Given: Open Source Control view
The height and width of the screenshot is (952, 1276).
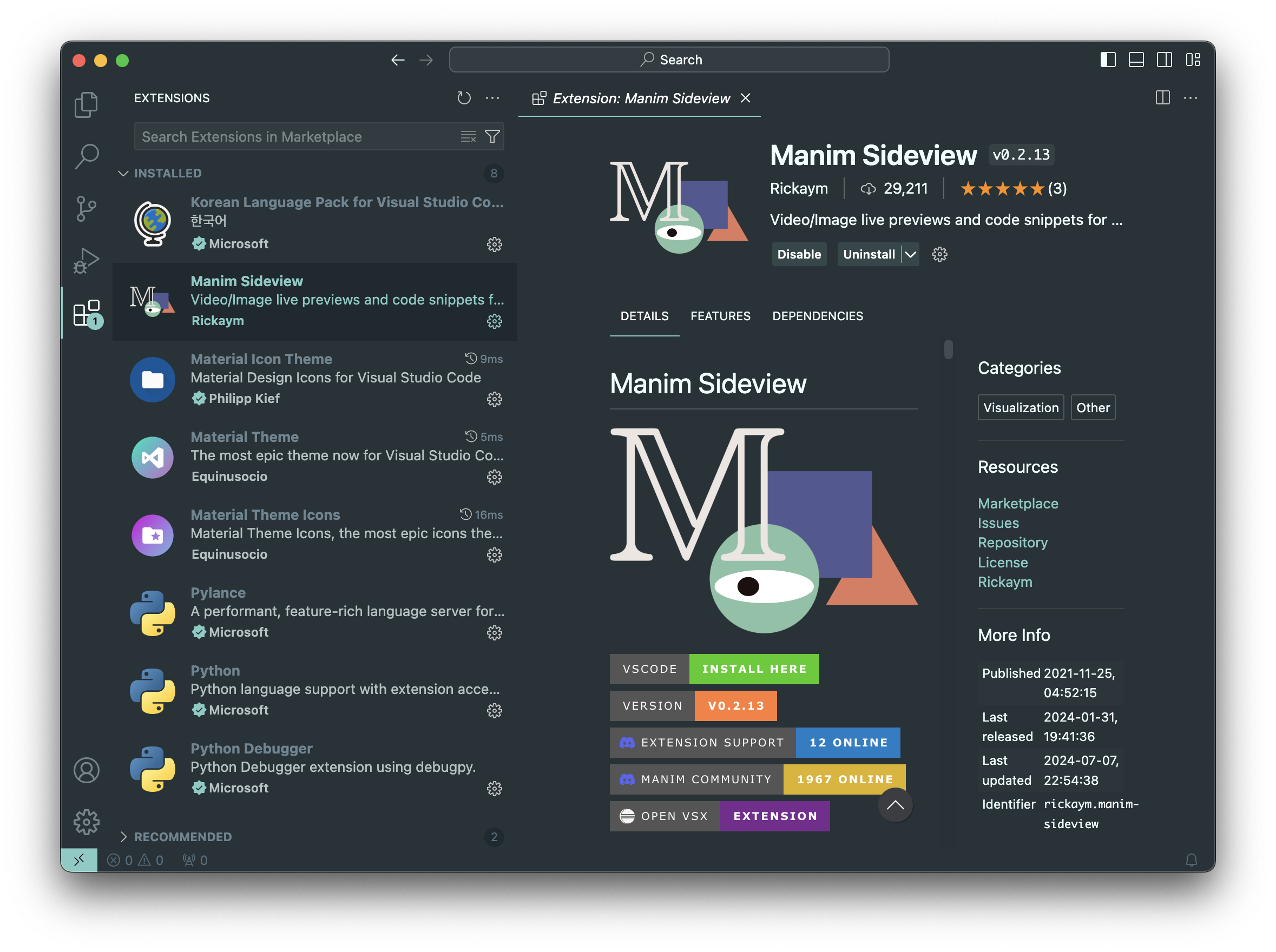Looking at the screenshot, I should 87,209.
